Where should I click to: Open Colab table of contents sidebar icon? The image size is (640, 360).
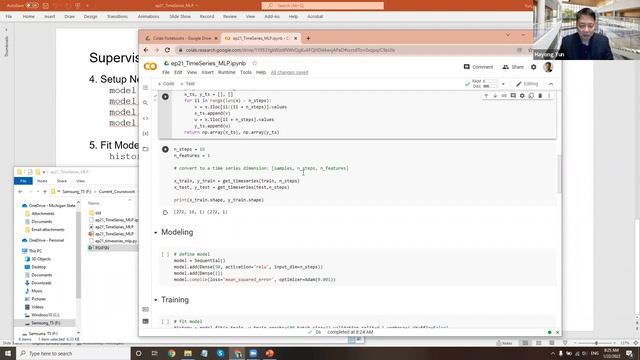(x=145, y=88)
